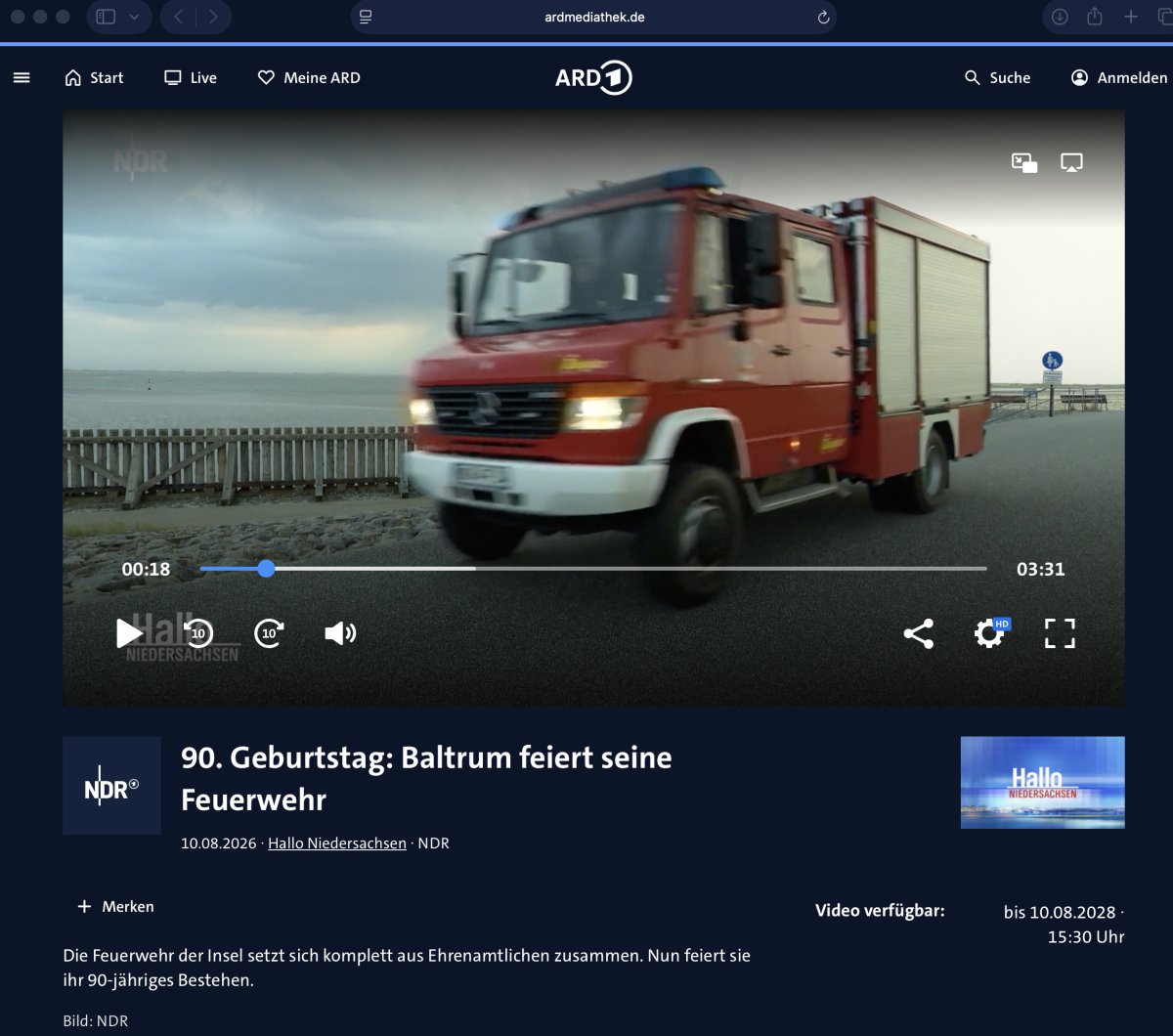Share the video
The width and height of the screenshot is (1173, 1036).
(x=918, y=633)
